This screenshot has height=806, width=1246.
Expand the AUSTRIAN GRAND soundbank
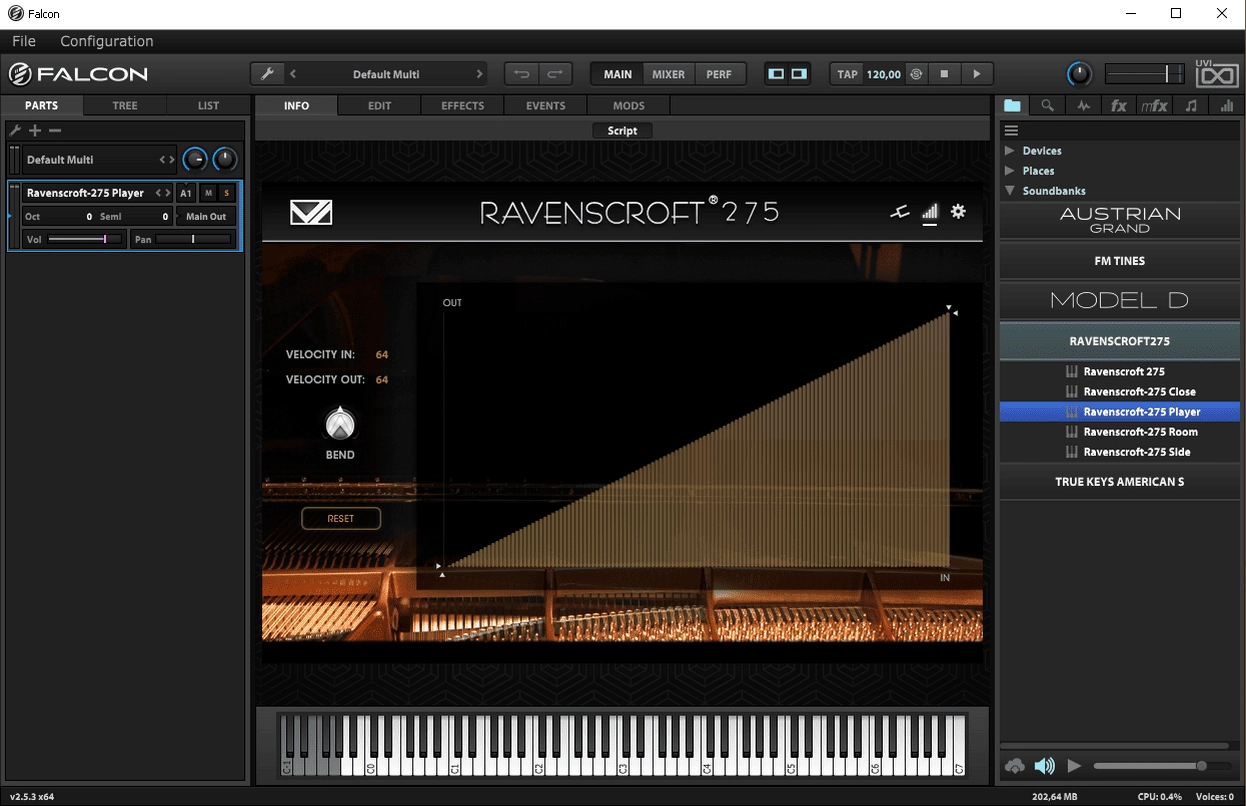coord(1120,220)
